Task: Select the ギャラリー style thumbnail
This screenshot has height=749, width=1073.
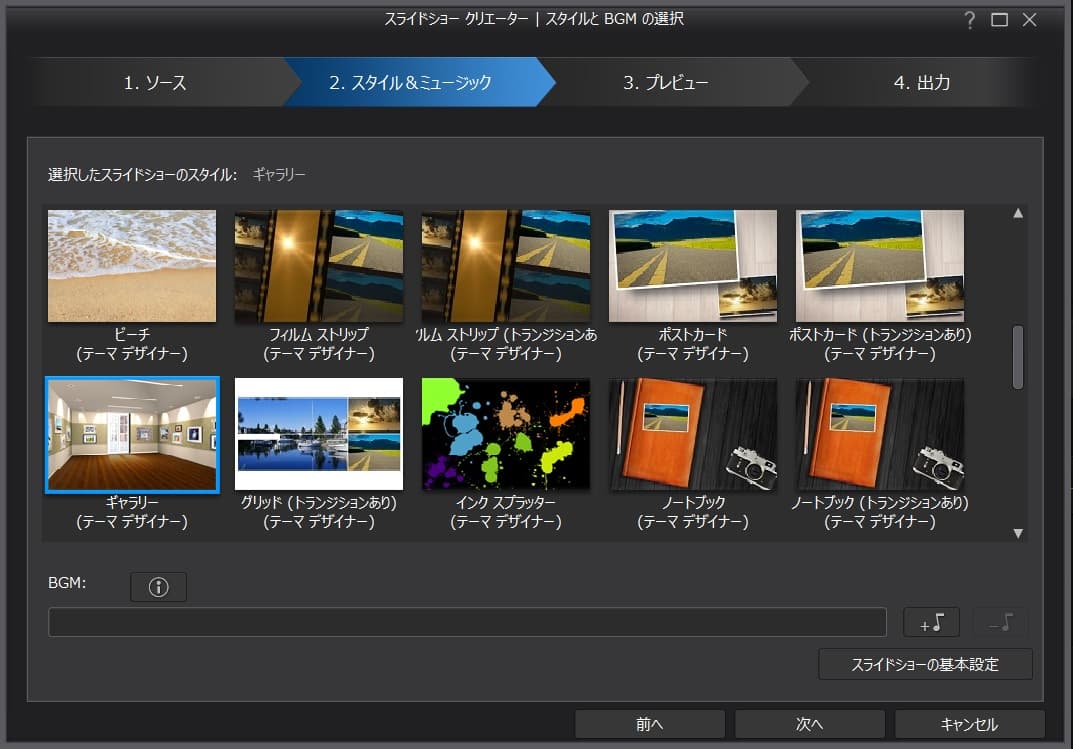Action: click(132, 435)
